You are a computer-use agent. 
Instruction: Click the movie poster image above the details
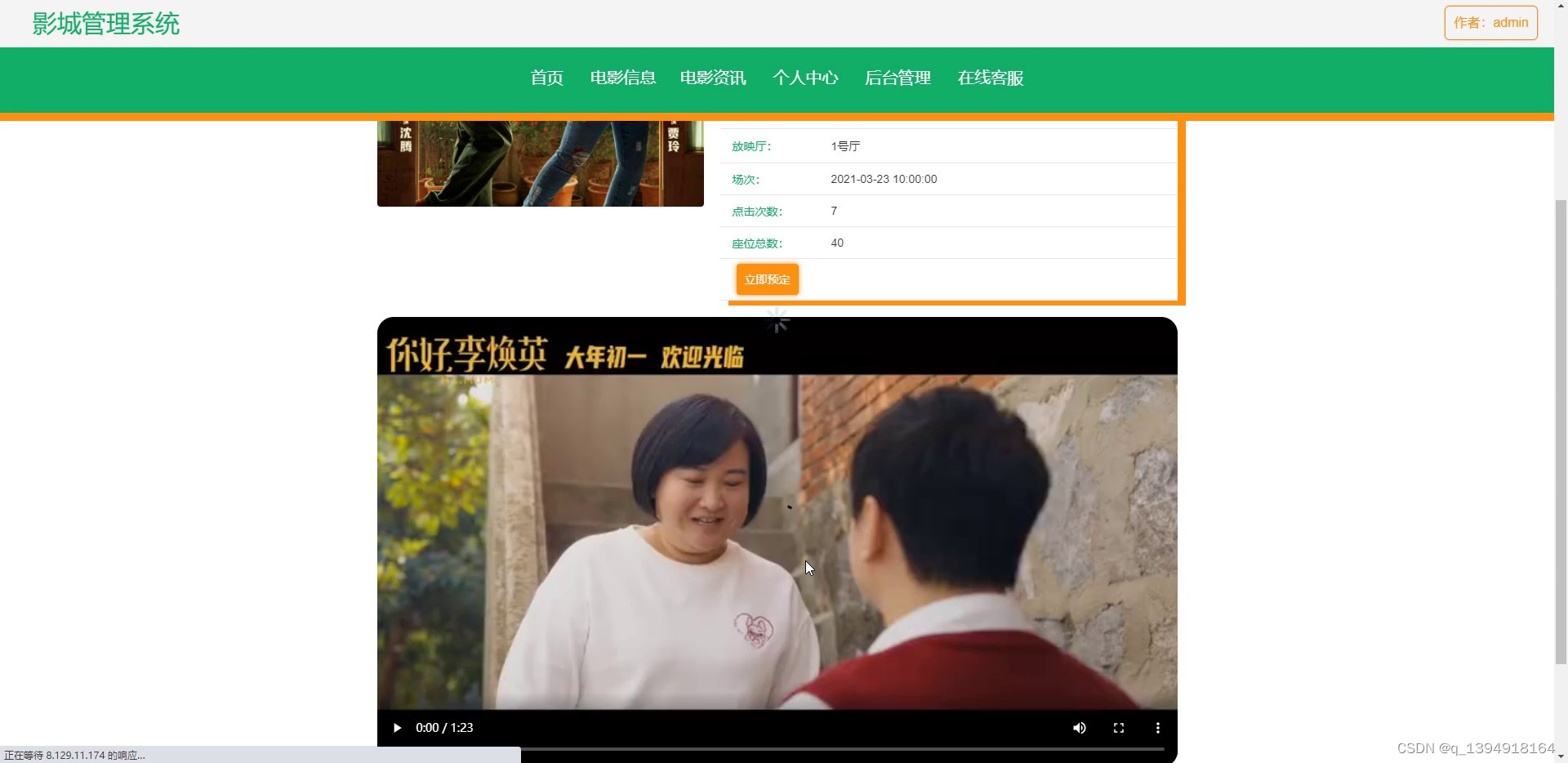[x=539, y=163]
